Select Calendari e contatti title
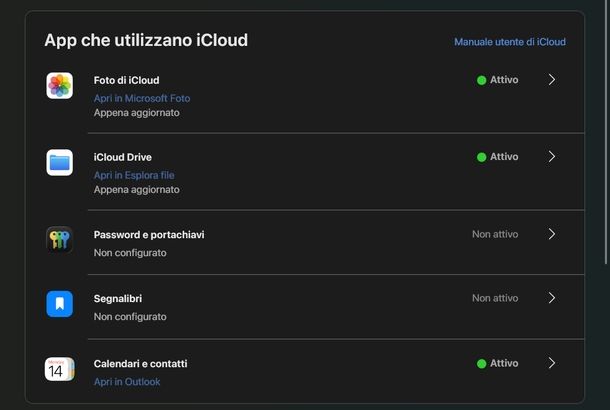 [140, 364]
